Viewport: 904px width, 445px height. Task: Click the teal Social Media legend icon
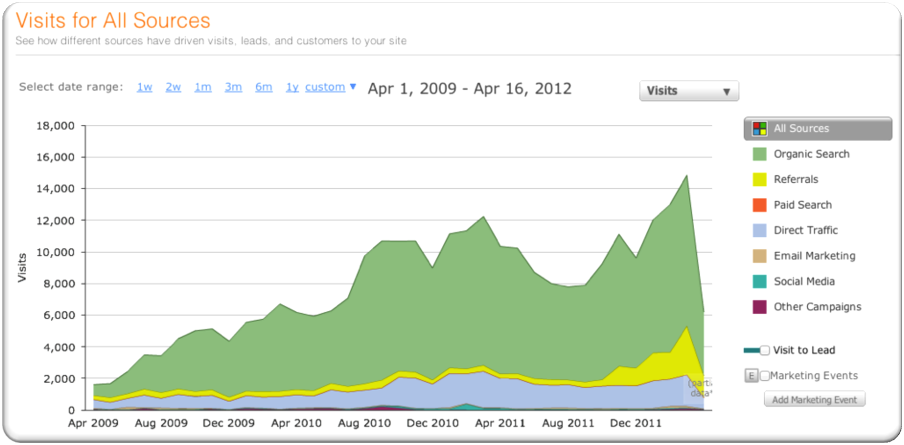[x=759, y=282]
